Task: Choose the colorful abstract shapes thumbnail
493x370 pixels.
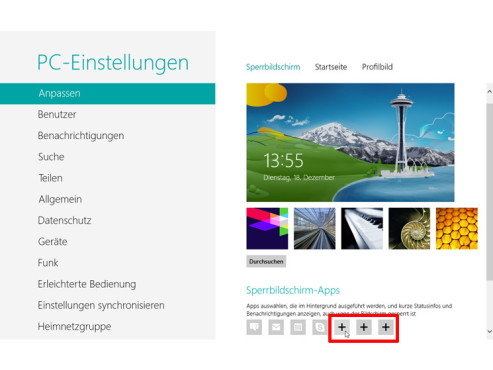Action: (267, 229)
